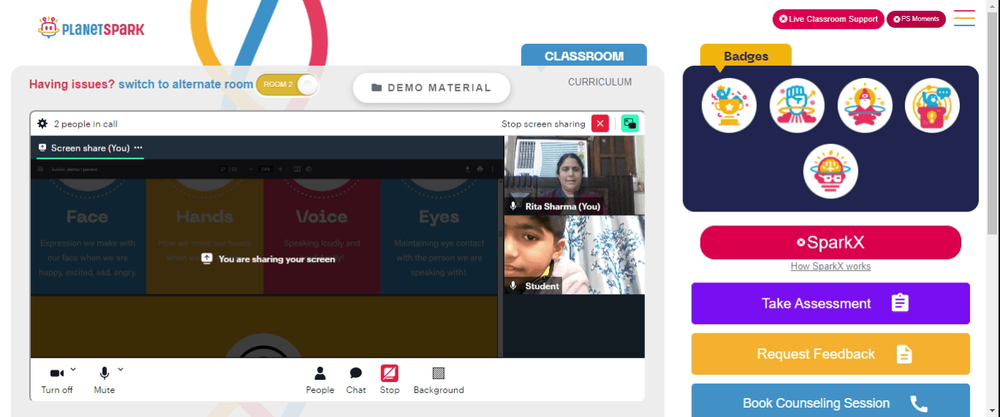Expand camera options chevron
This screenshot has width=1000, height=417.
coord(73,369)
